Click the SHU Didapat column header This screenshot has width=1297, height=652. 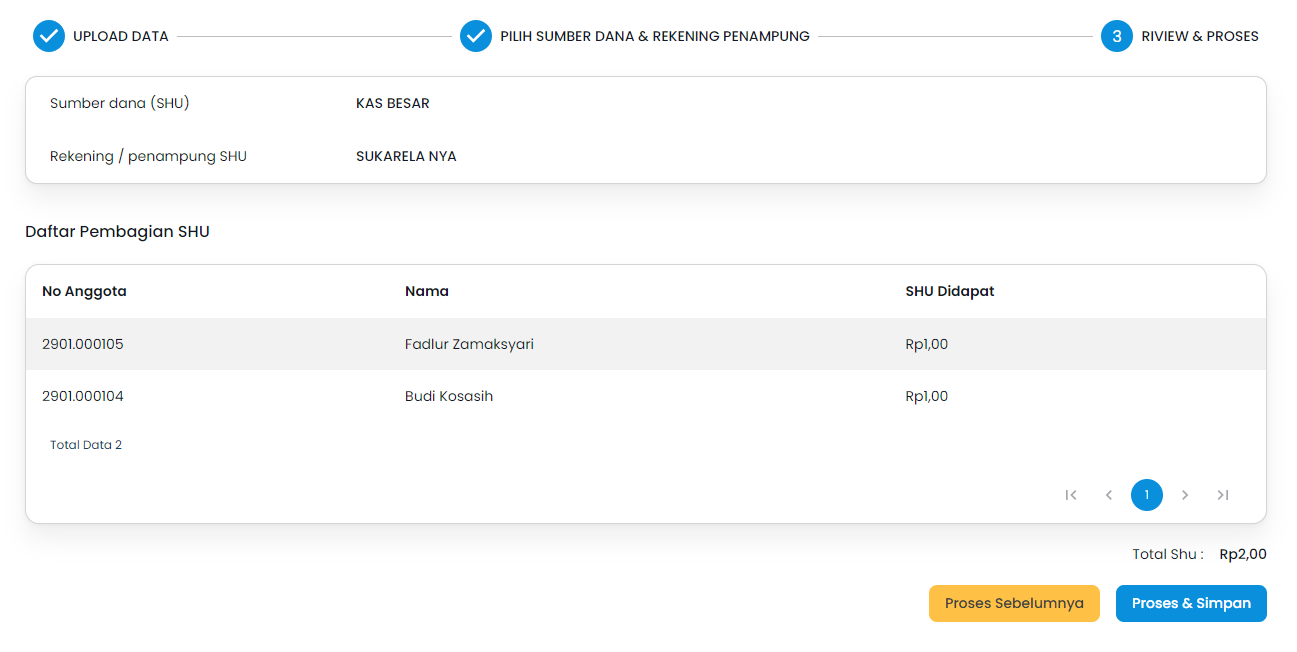[x=950, y=291]
